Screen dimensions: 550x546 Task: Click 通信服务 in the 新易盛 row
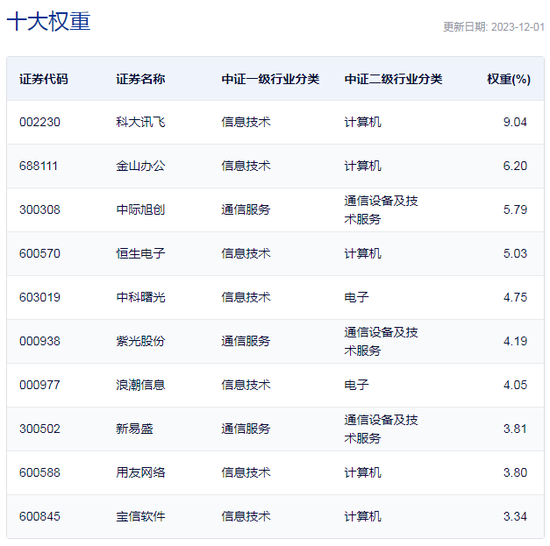click(x=246, y=429)
